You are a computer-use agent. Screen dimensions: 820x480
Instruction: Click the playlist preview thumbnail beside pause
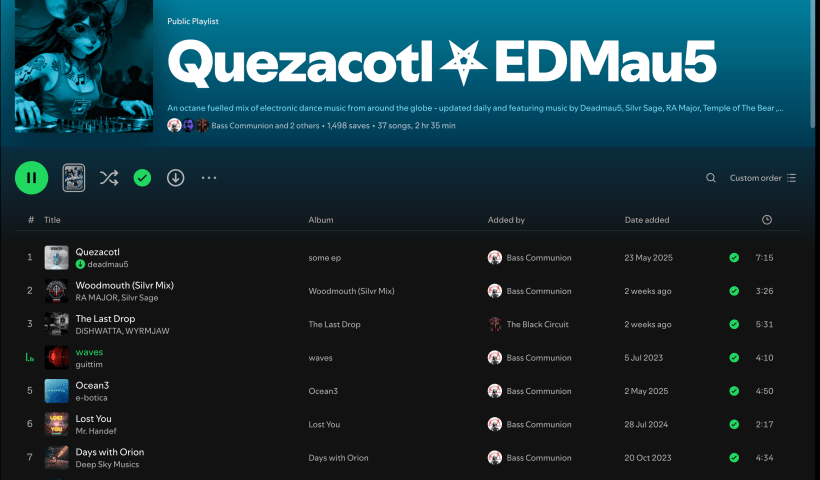(74, 178)
